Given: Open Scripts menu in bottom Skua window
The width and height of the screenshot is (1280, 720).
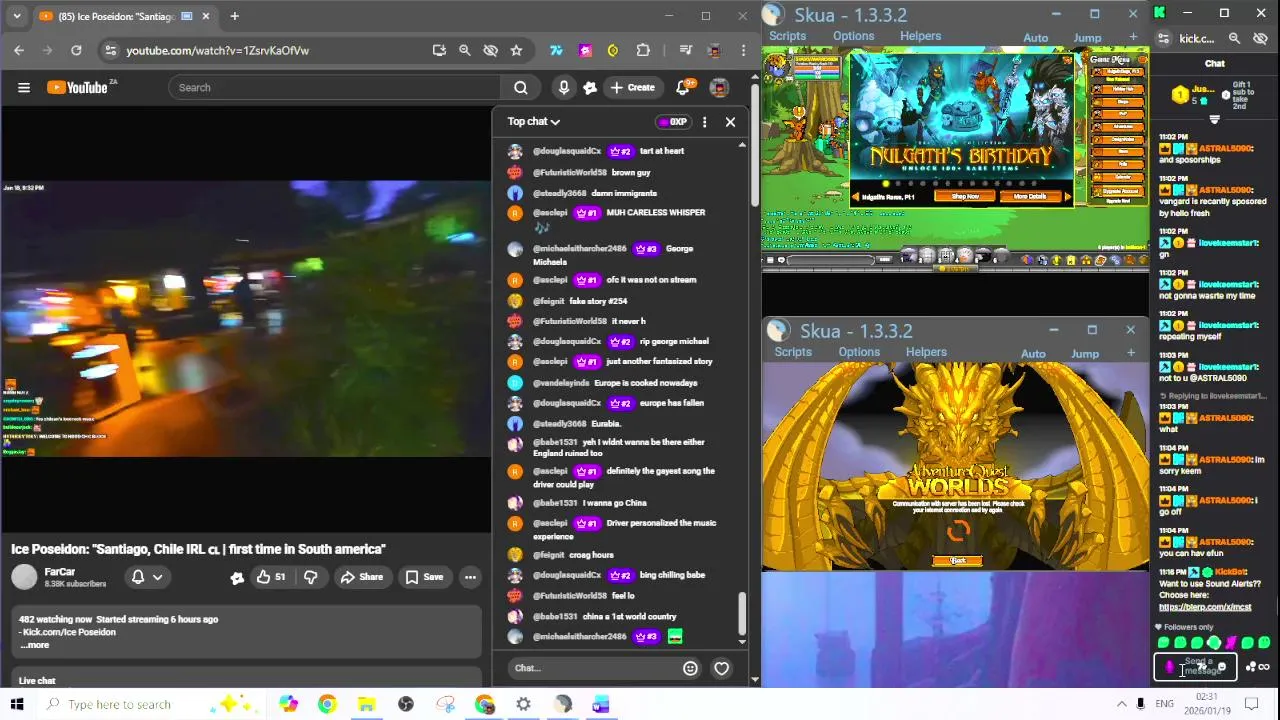Looking at the screenshot, I should coord(793,352).
